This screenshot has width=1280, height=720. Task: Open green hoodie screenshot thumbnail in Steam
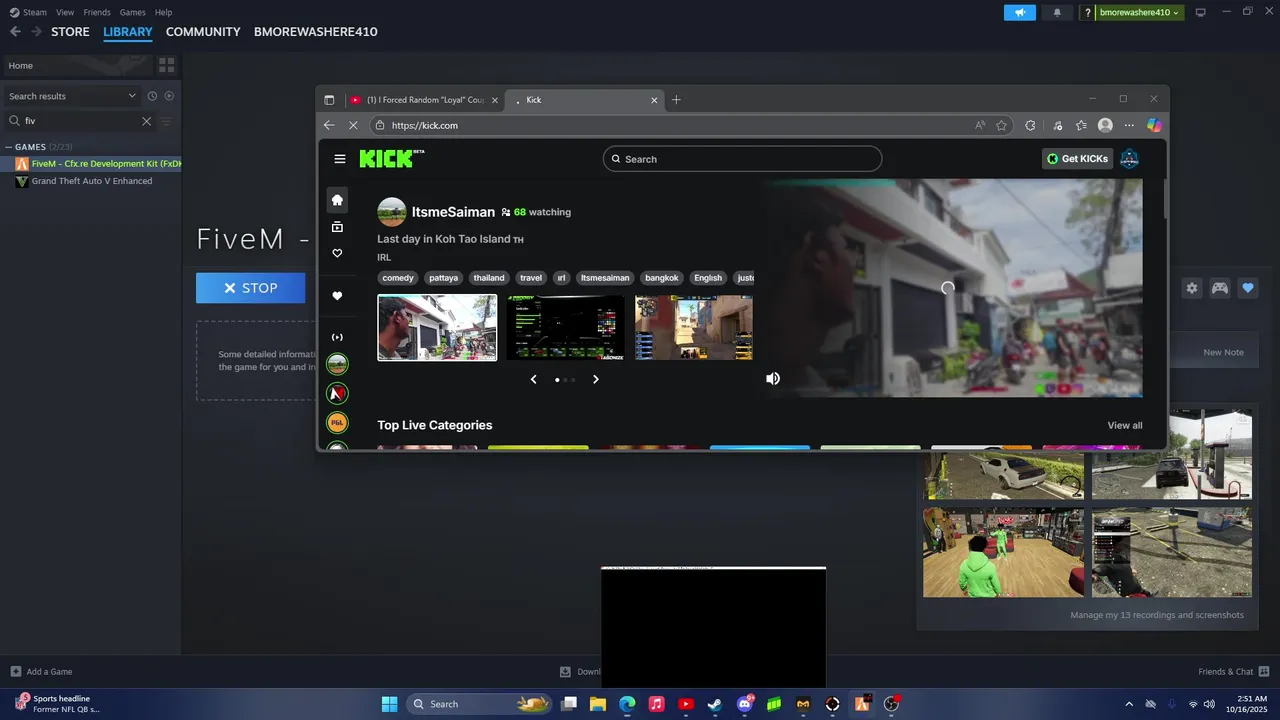[x=1003, y=552]
